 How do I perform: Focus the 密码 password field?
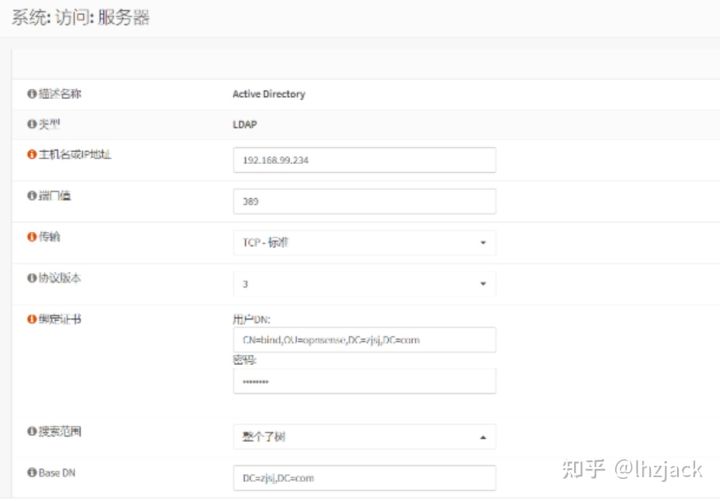point(364,381)
